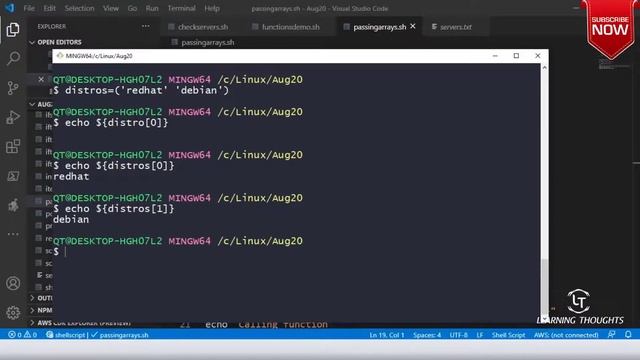640x360 pixels.
Task: Open Explorer views and more actions menu
Action: [x=146, y=26]
